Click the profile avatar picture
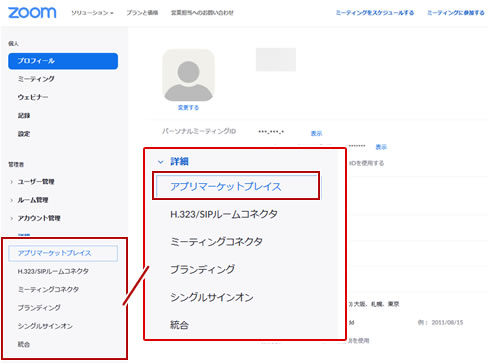The height and width of the screenshot is (363, 488). [x=188, y=75]
